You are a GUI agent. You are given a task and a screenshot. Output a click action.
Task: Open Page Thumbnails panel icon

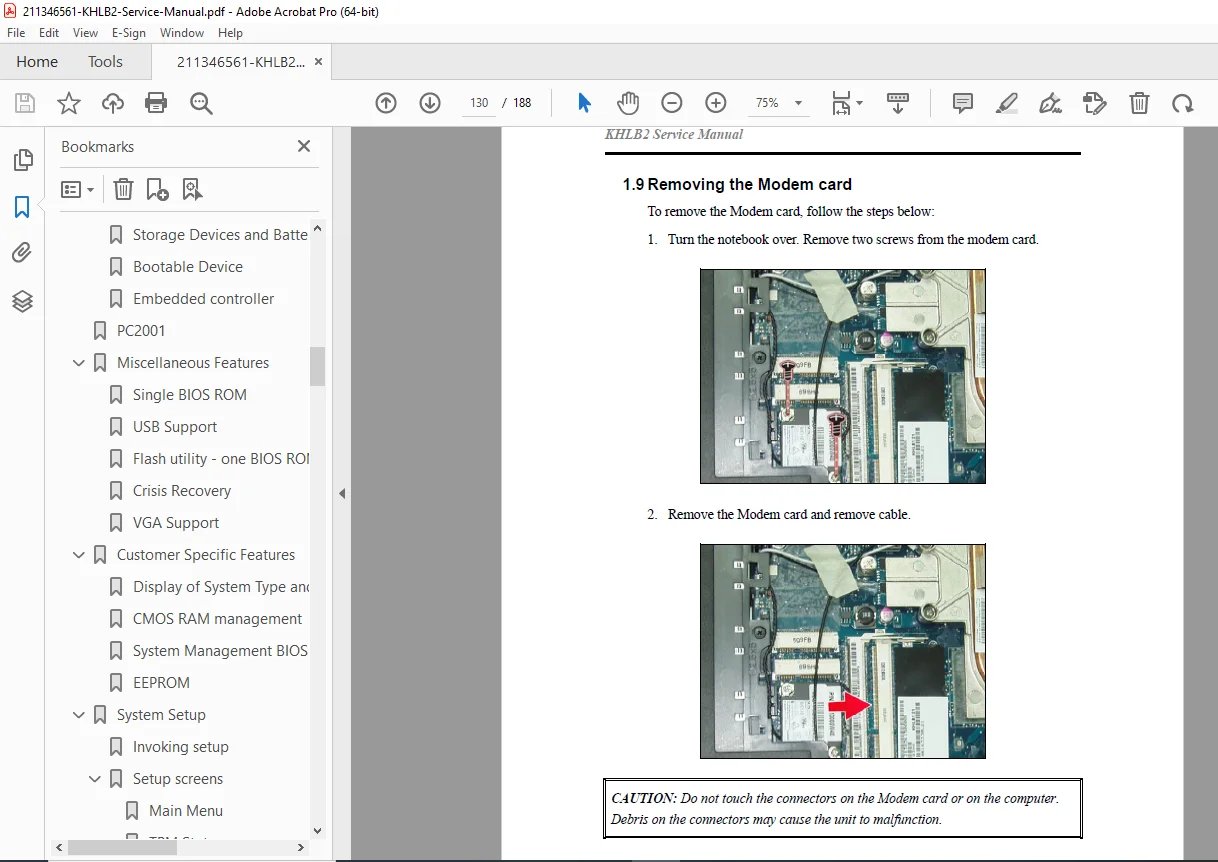22,160
